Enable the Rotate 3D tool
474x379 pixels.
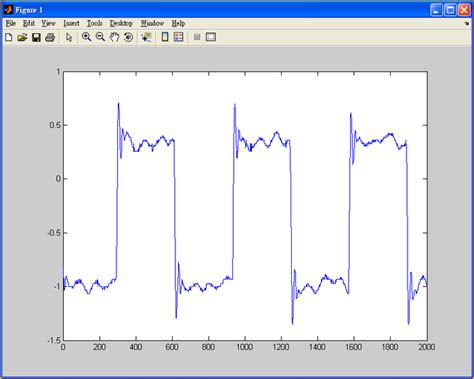click(128, 37)
